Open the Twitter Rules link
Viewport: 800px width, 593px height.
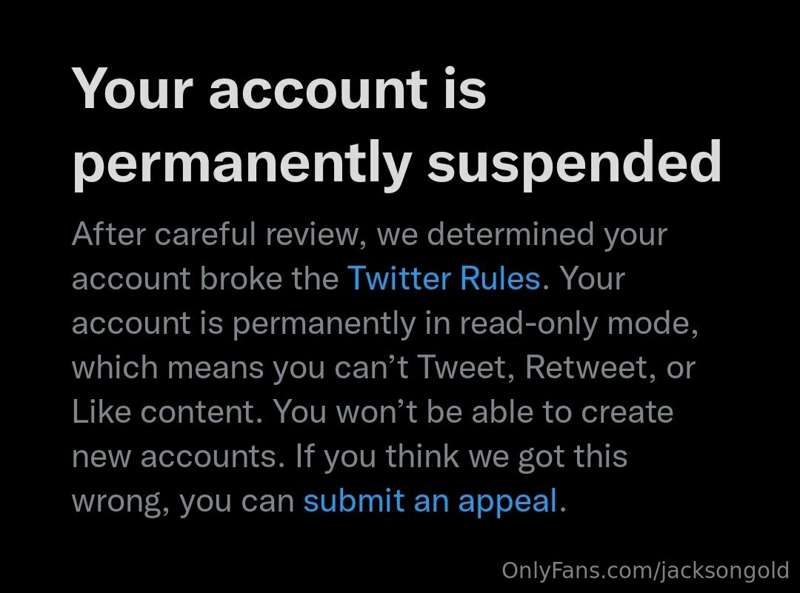[444, 279]
